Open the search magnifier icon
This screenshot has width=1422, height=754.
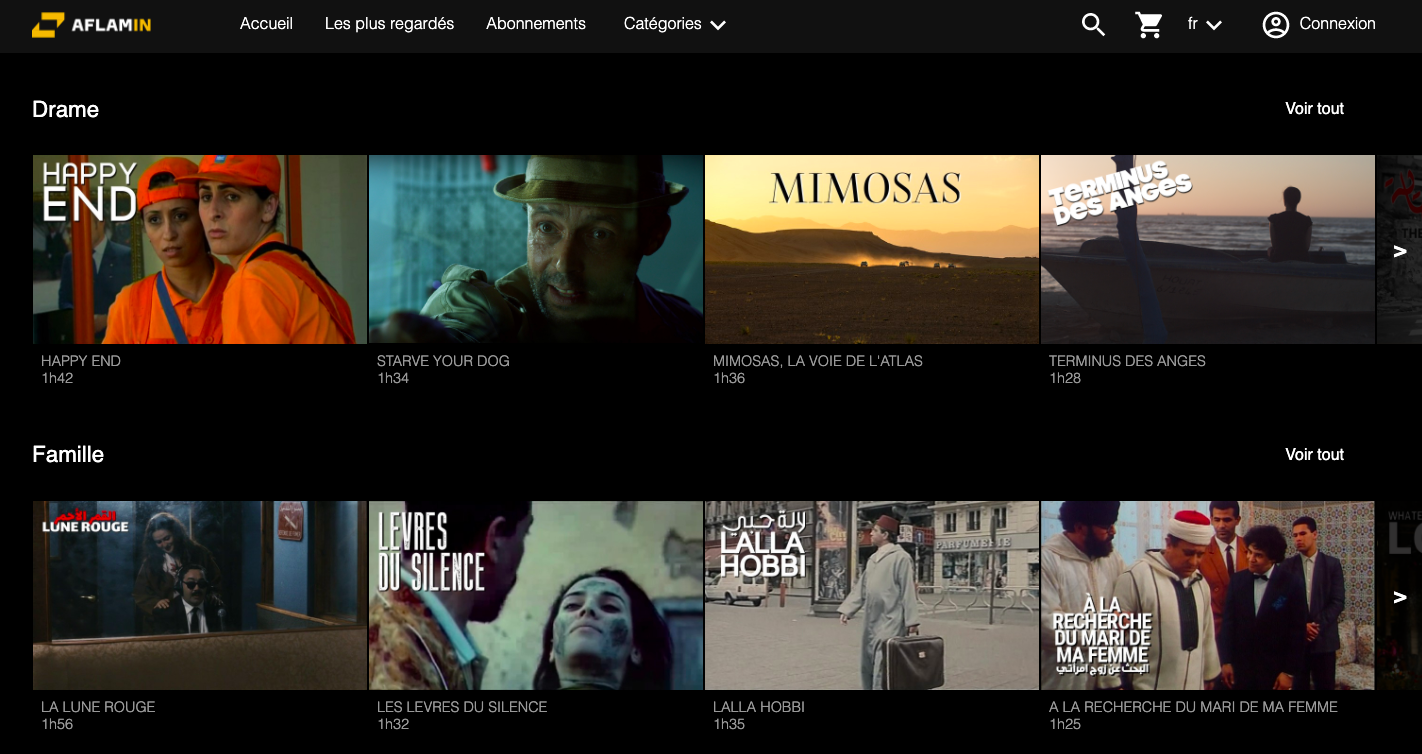pyautogui.click(x=1093, y=24)
